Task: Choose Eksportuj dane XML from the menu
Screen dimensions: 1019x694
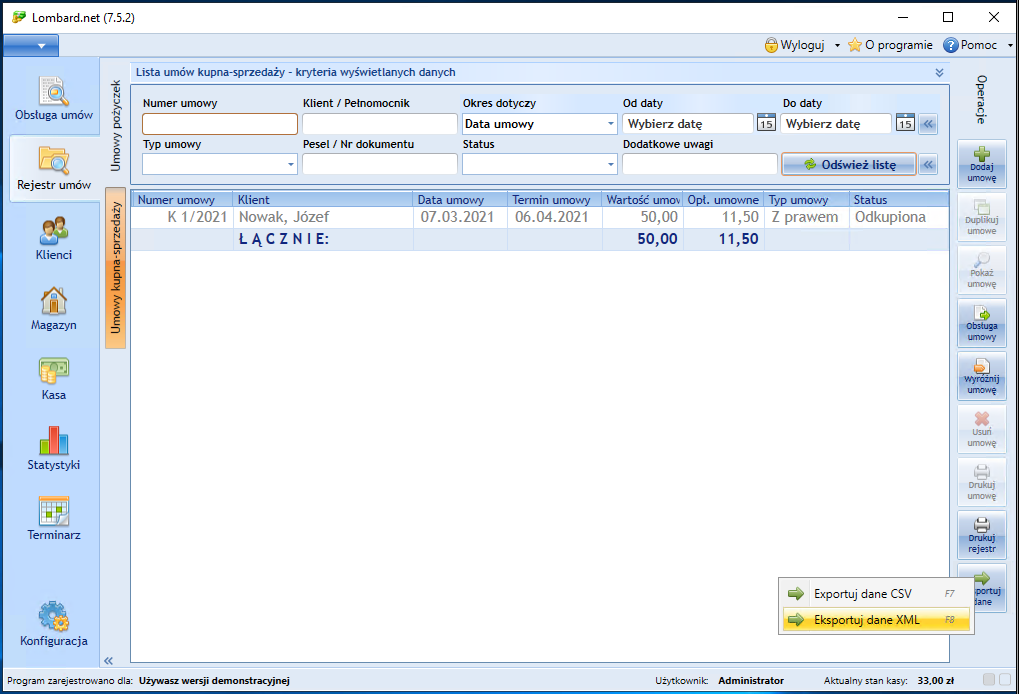Action: 876,620
